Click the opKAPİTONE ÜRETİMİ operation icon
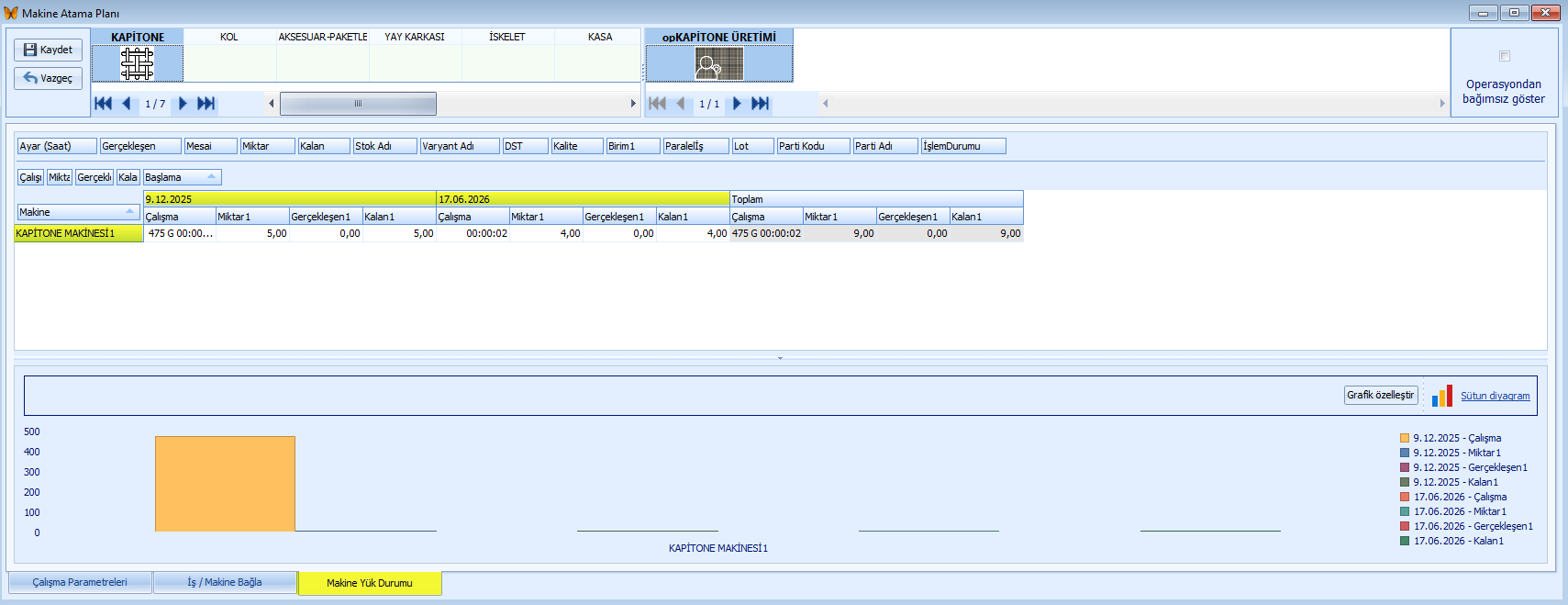Image resolution: width=1568 pixels, height=605 pixels. pos(718,64)
